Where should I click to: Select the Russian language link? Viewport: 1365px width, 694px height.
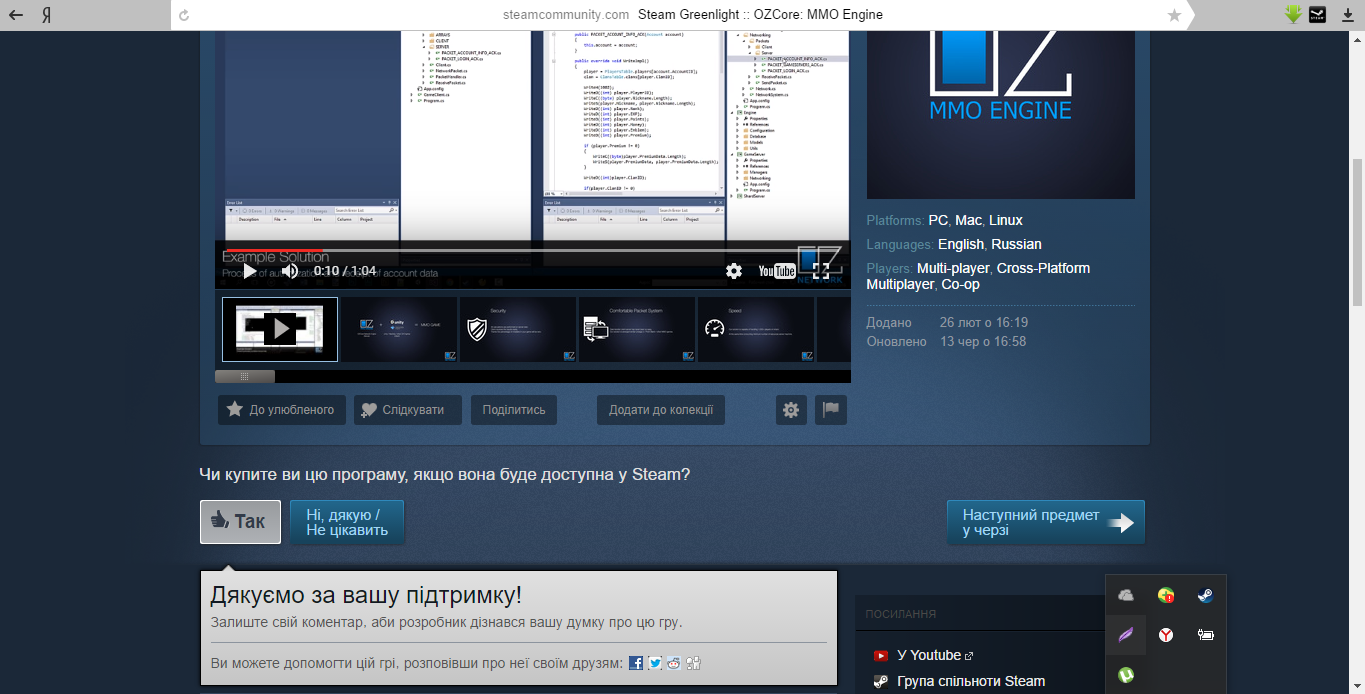1016,244
